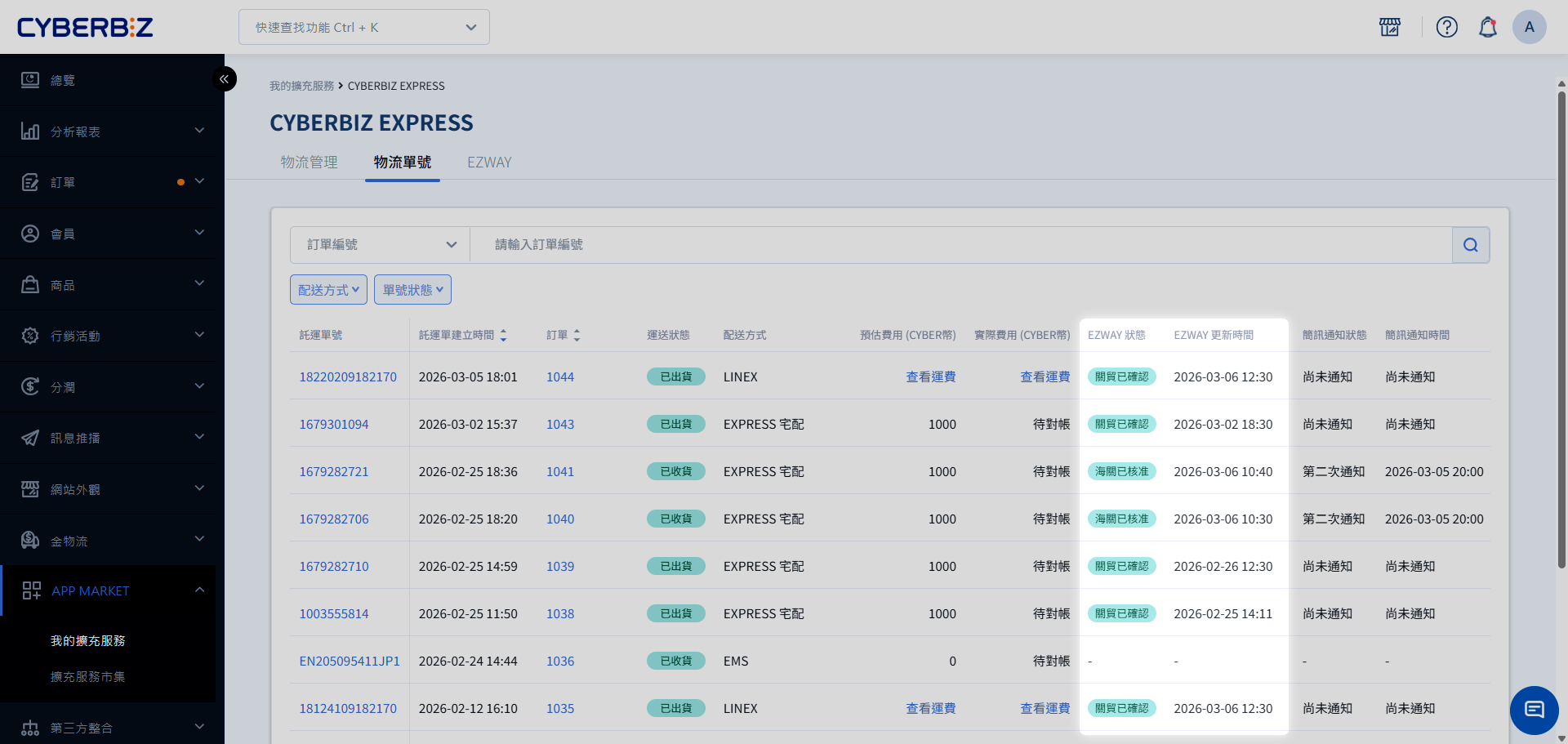Click the CYBERBIZ logo

tap(85, 28)
